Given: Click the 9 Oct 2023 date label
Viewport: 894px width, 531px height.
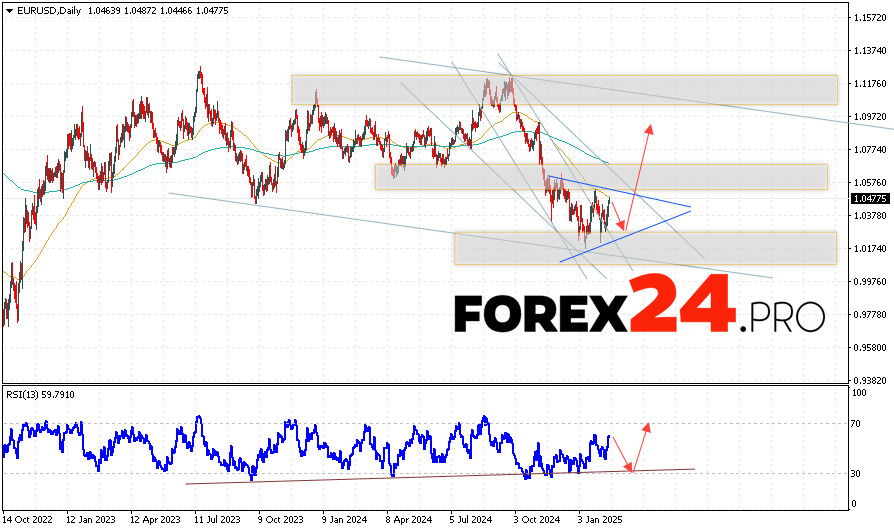Looking at the screenshot, I should [x=280, y=520].
